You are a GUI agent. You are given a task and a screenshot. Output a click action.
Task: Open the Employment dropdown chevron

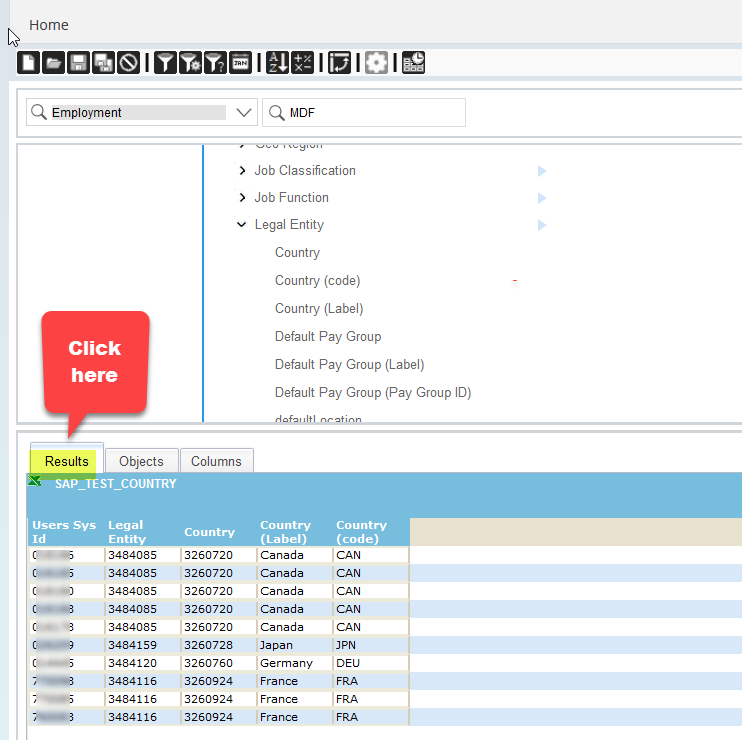(244, 113)
